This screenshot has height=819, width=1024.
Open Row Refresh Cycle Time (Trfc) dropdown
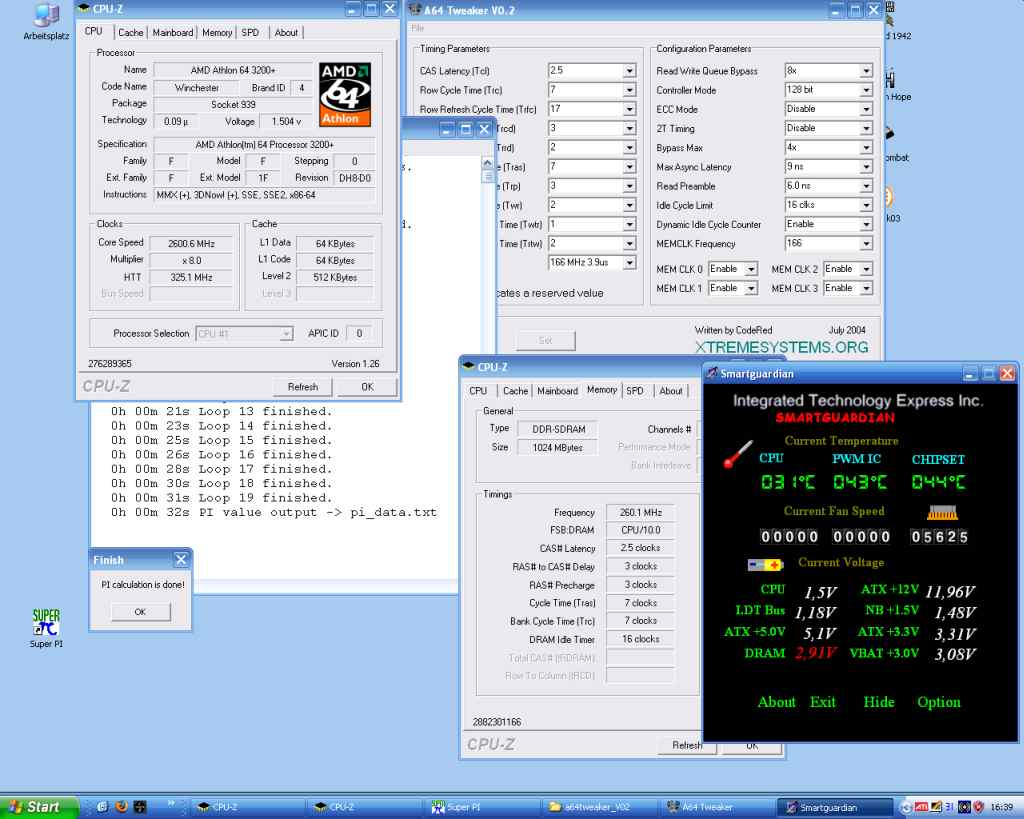tap(630, 109)
